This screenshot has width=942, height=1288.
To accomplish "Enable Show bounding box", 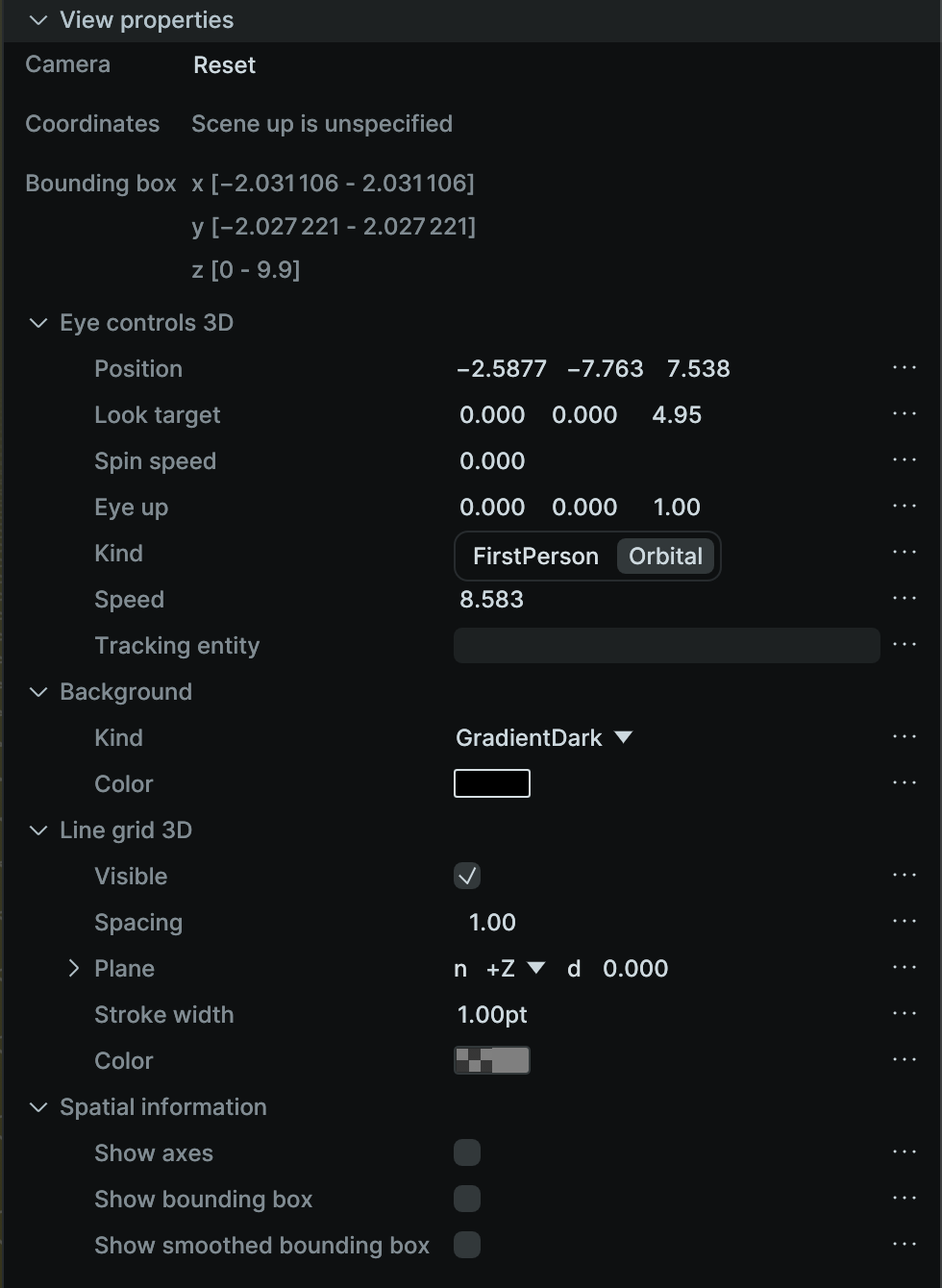I will click(x=467, y=1199).
